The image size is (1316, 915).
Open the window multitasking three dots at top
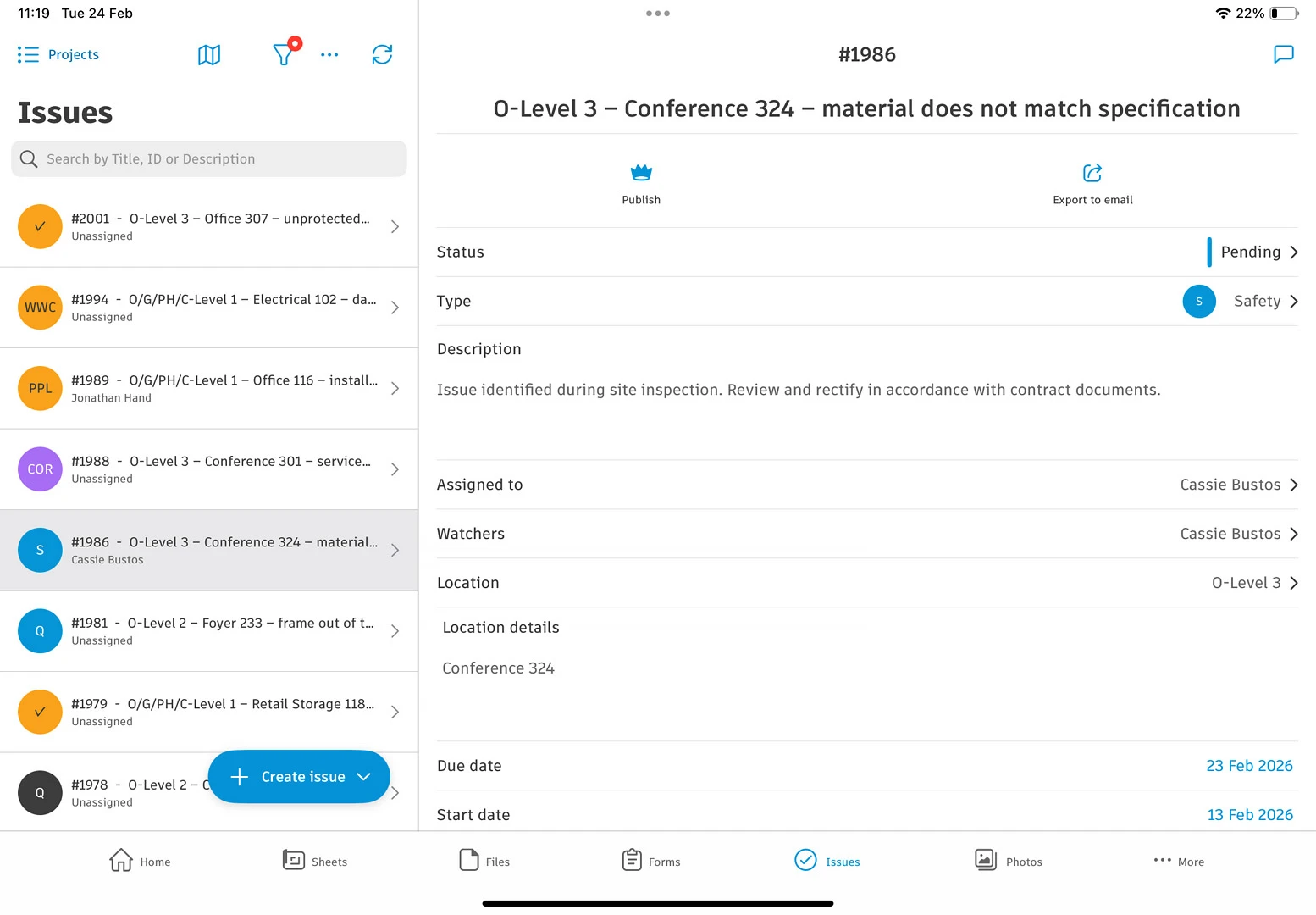pos(658,14)
